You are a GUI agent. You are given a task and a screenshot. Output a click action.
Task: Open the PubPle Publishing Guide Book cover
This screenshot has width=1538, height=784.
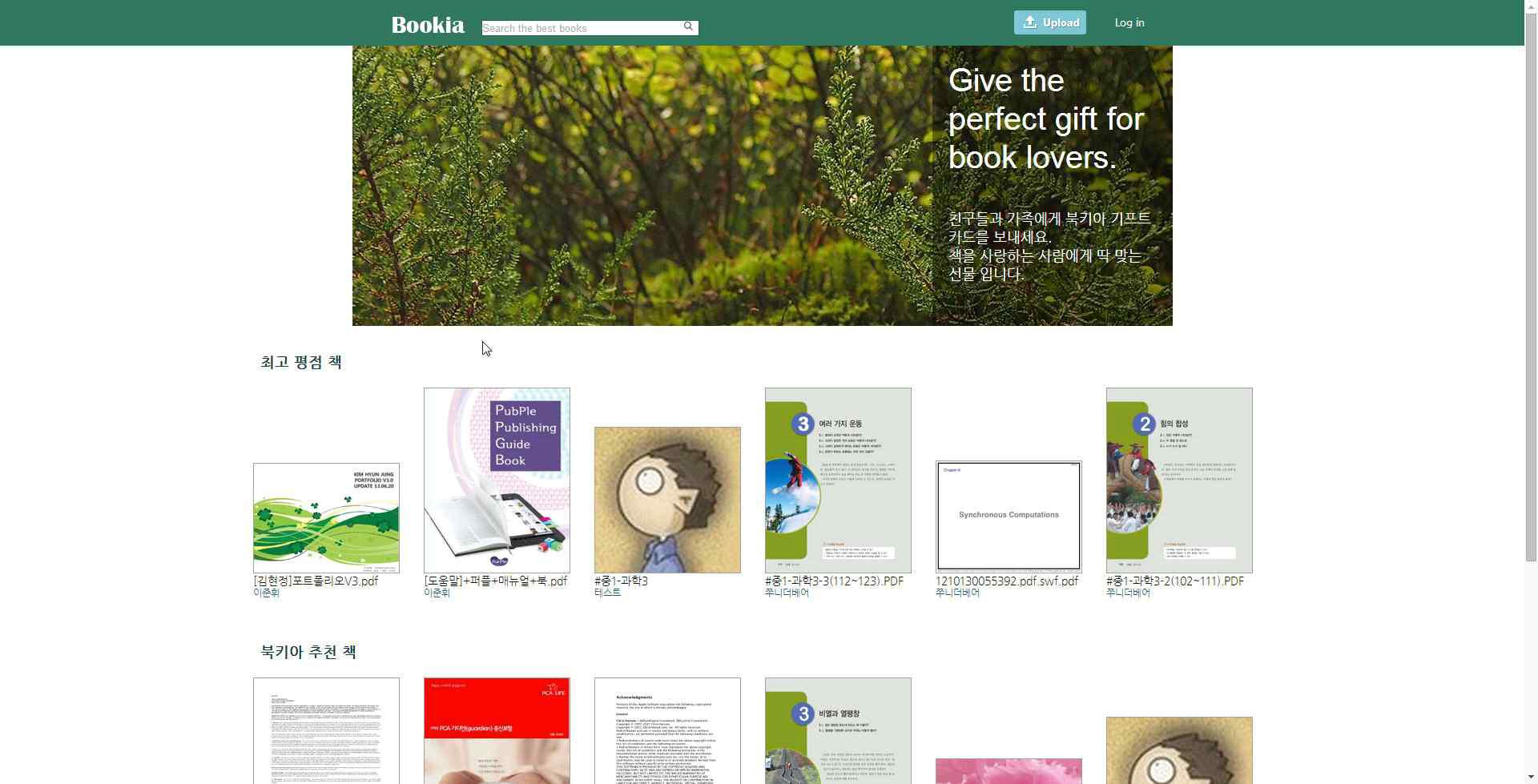pyautogui.click(x=497, y=480)
